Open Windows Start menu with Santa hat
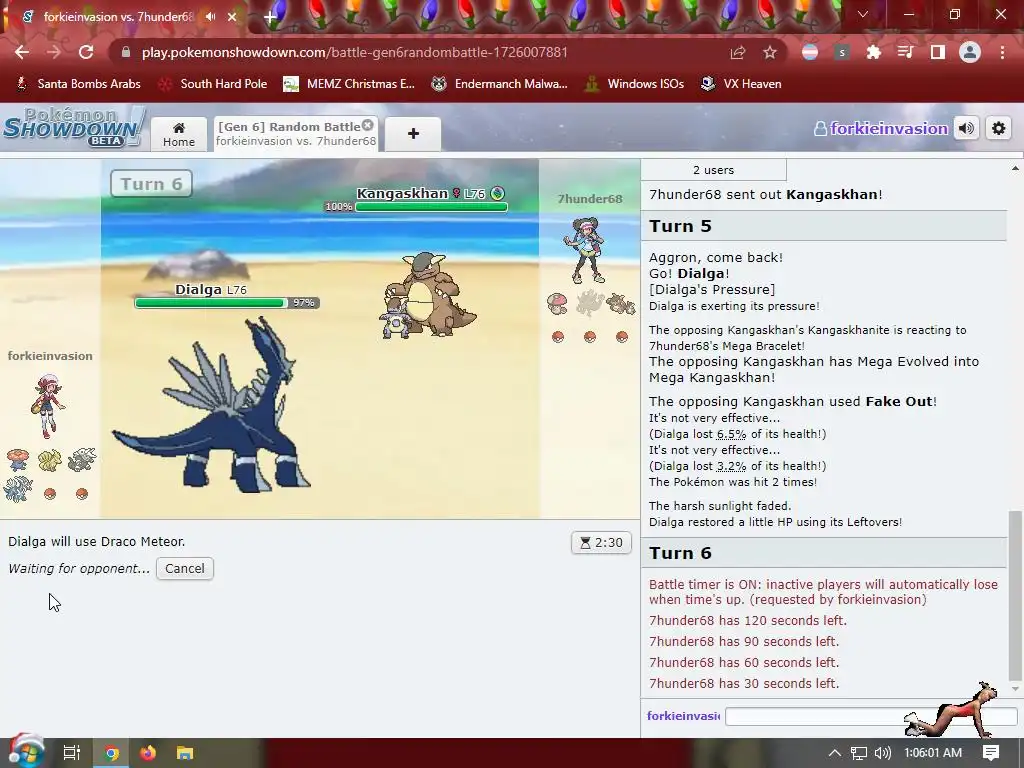Viewport: 1024px width, 768px height. coord(26,753)
